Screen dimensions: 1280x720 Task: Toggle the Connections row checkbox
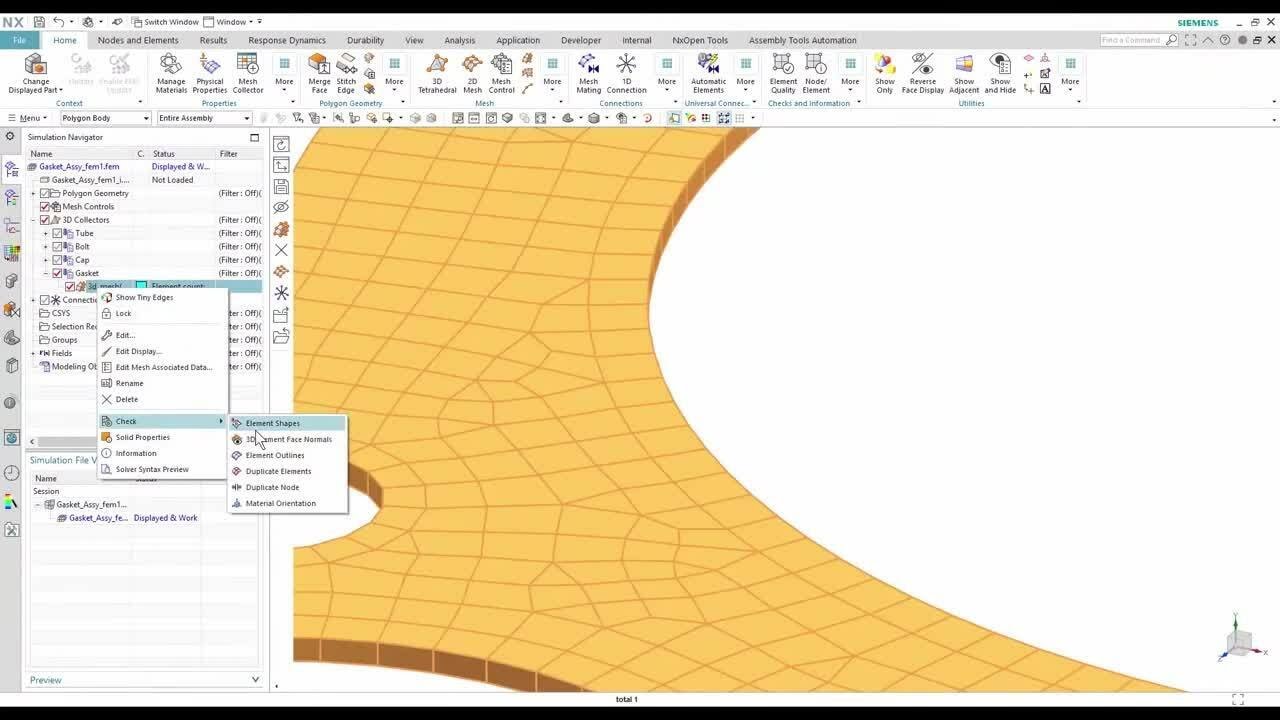coord(45,300)
